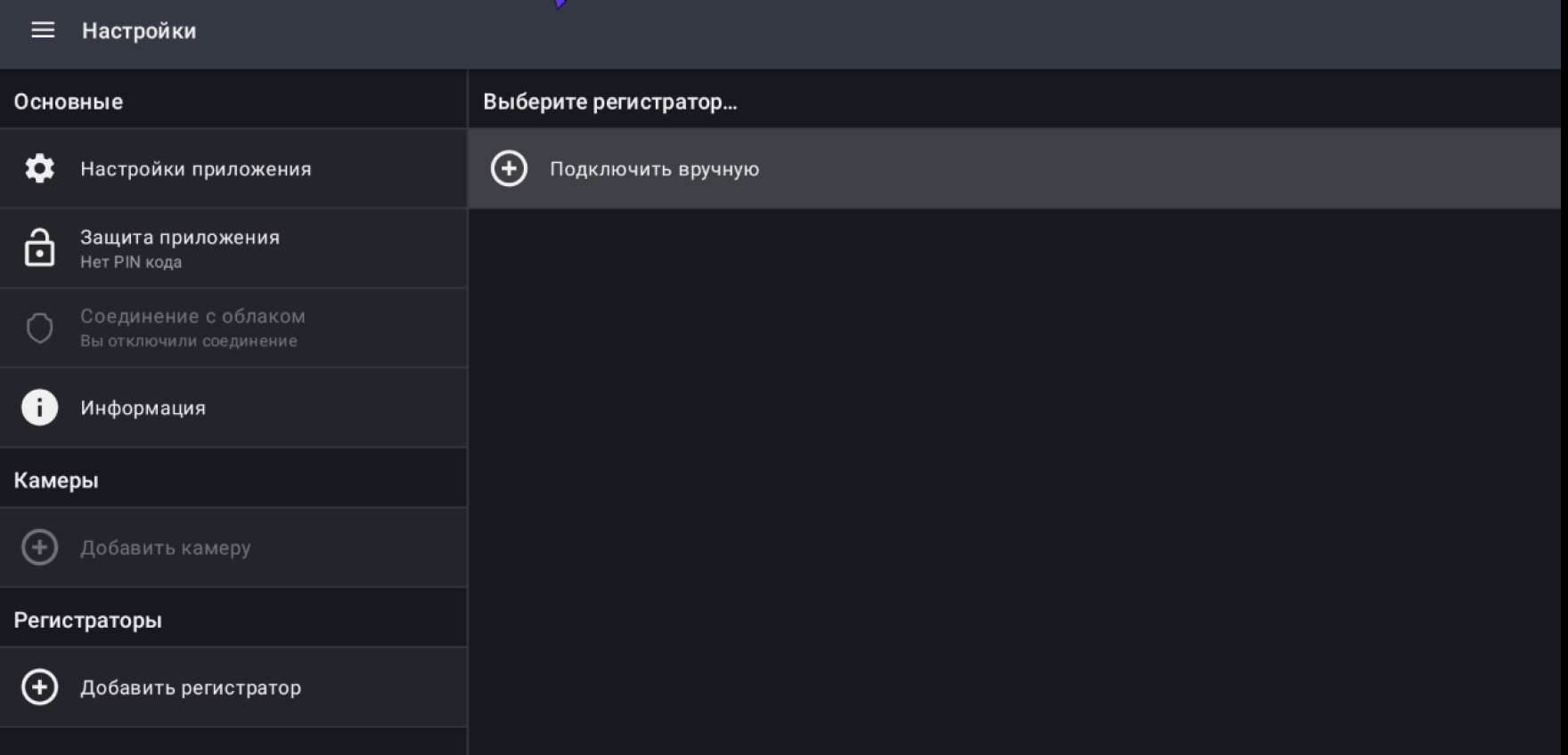The width and height of the screenshot is (1568, 755).
Task: Click the info circle icon
Action: [39, 408]
